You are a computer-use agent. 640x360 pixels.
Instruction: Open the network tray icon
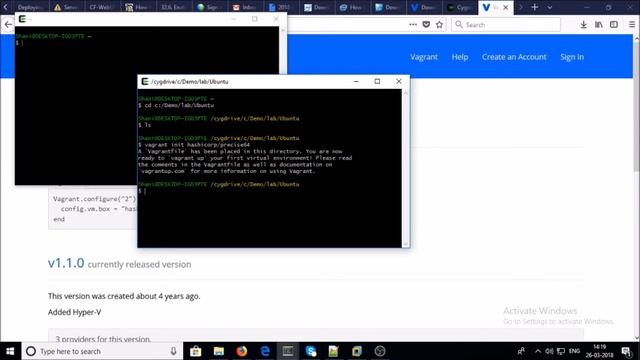tap(561, 351)
